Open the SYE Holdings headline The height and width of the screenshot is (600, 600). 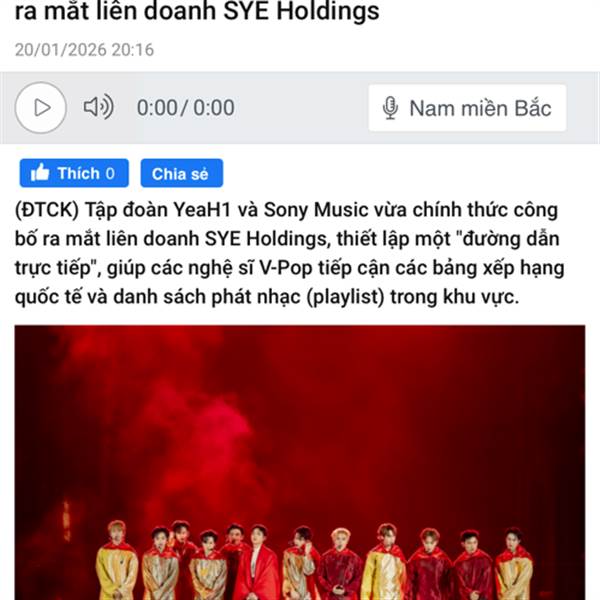click(x=197, y=11)
